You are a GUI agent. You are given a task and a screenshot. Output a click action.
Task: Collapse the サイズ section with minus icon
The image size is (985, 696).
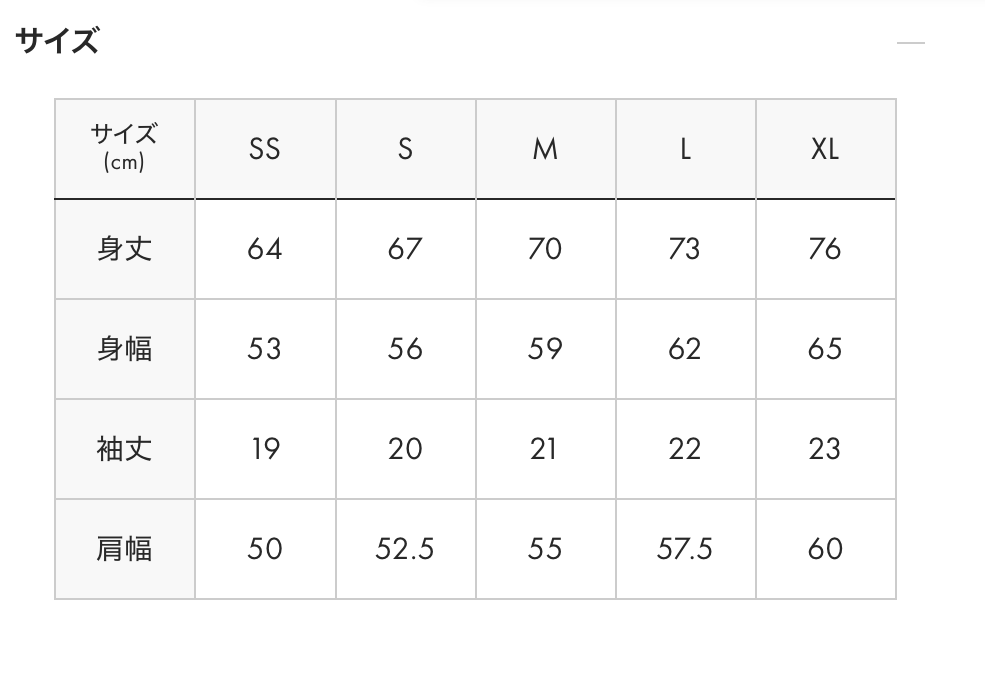(910, 43)
